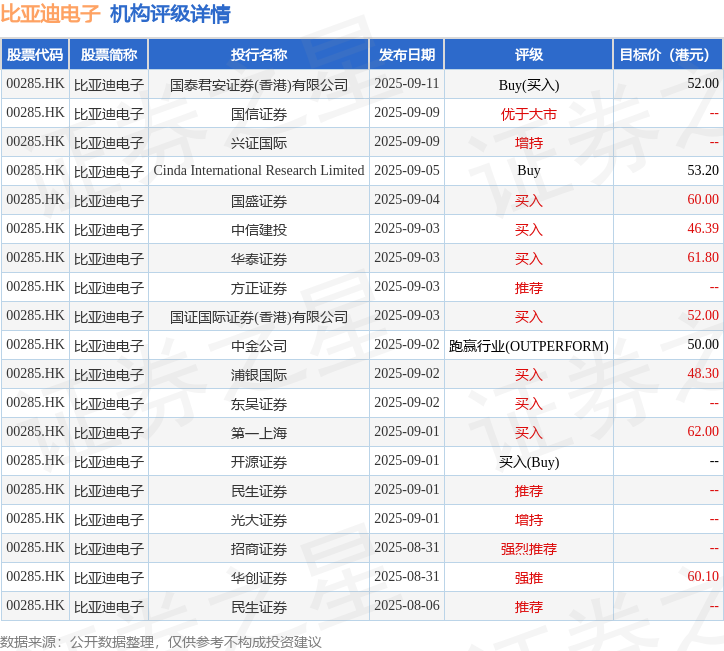Click the 2025-08-06 date cell
This screenshot has height=651, width=724.
click(407, 605)
